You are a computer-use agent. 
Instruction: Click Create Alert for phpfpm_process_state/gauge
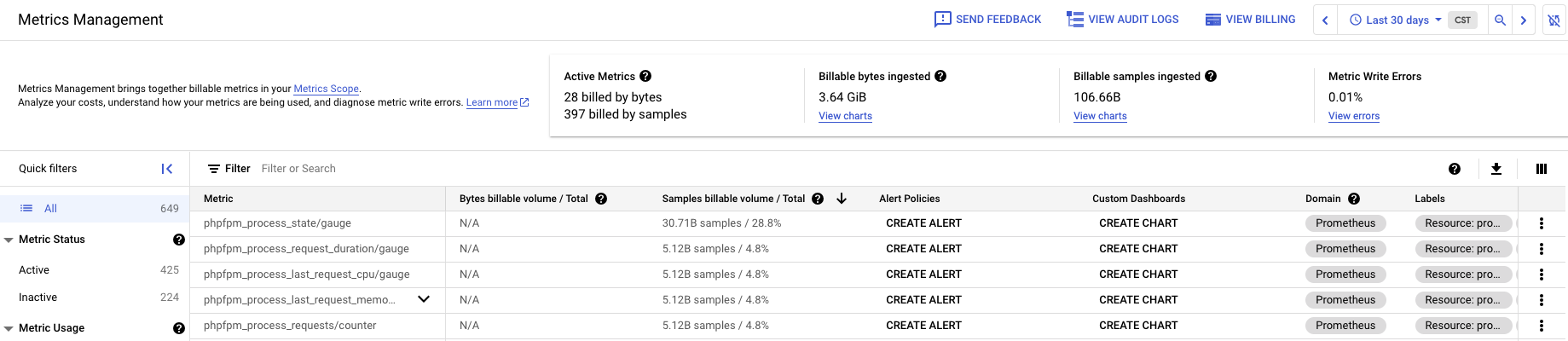click(923, 223)
